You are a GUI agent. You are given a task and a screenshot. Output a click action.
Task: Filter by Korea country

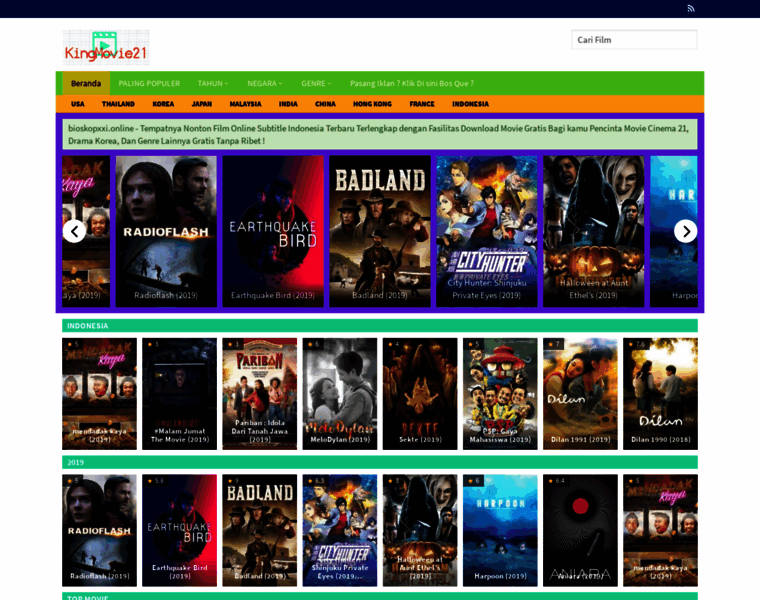pos(163,104)
